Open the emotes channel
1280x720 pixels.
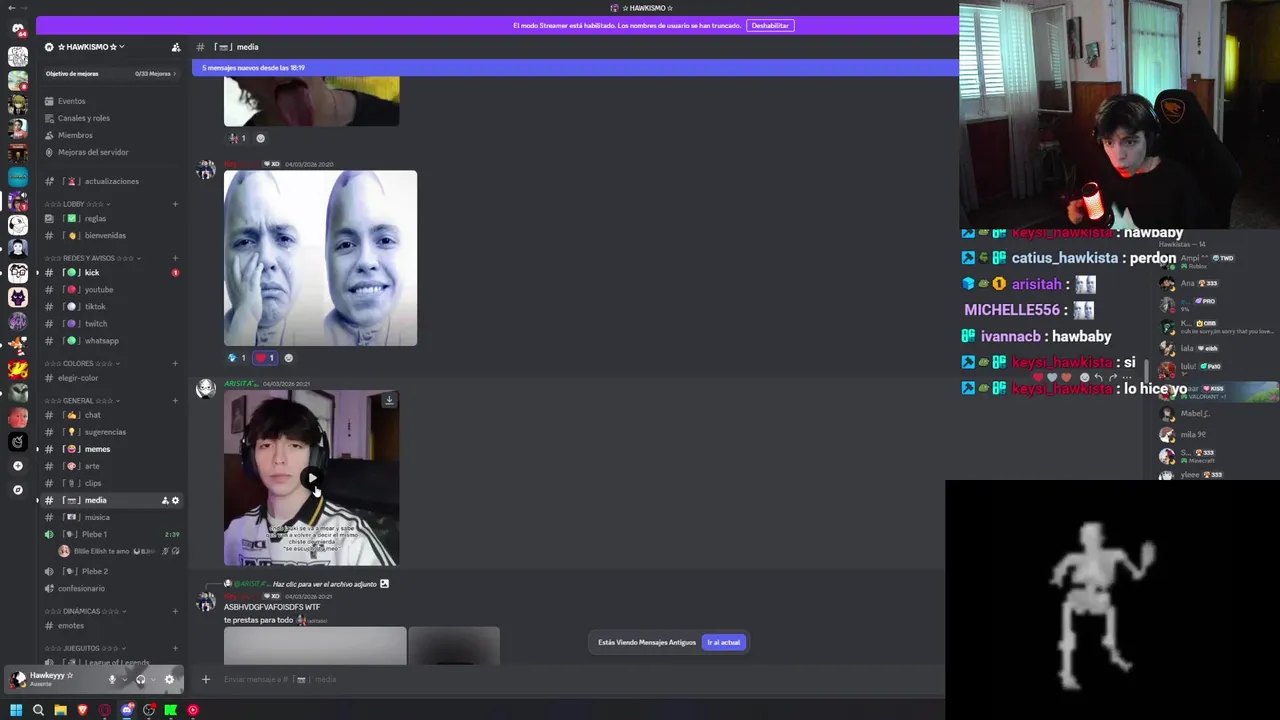[x=71, y=626]
